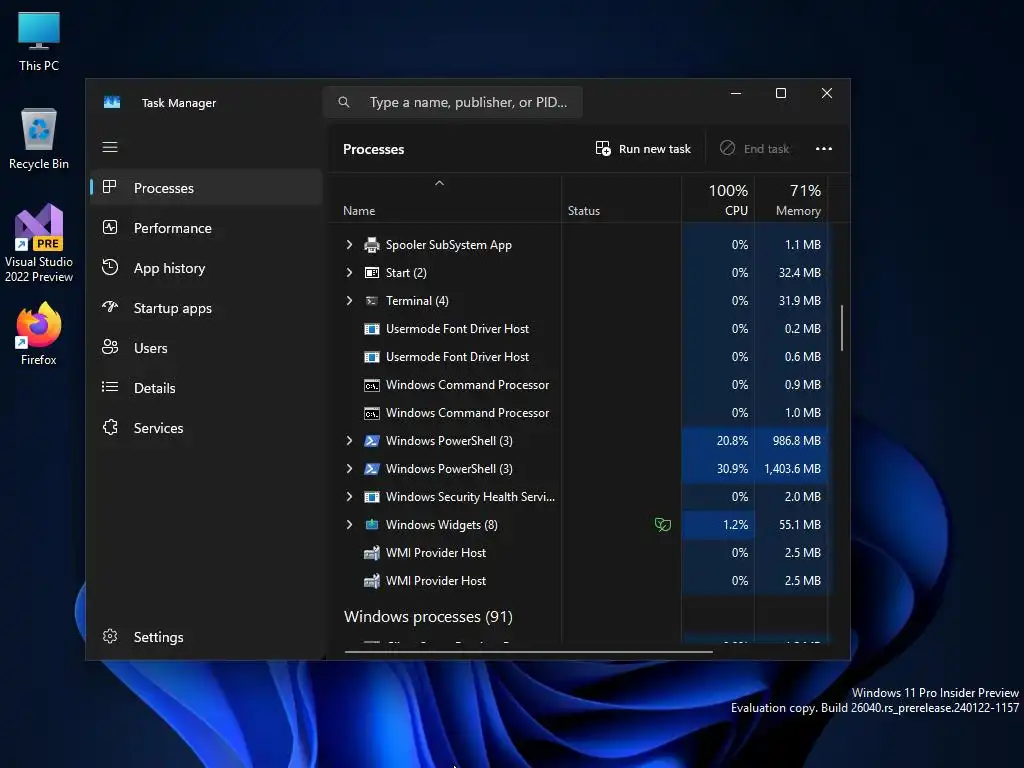Sort processes by CPU column header

(x=718, y=200)
